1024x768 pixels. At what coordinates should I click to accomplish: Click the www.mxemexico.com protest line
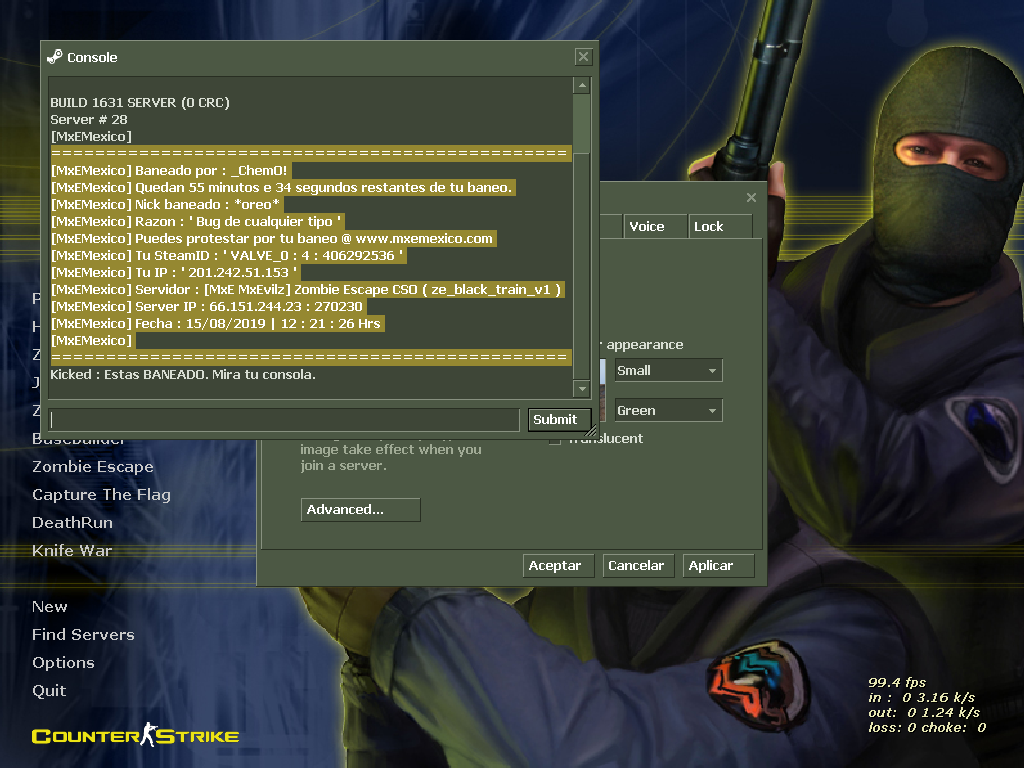(273, 238)
